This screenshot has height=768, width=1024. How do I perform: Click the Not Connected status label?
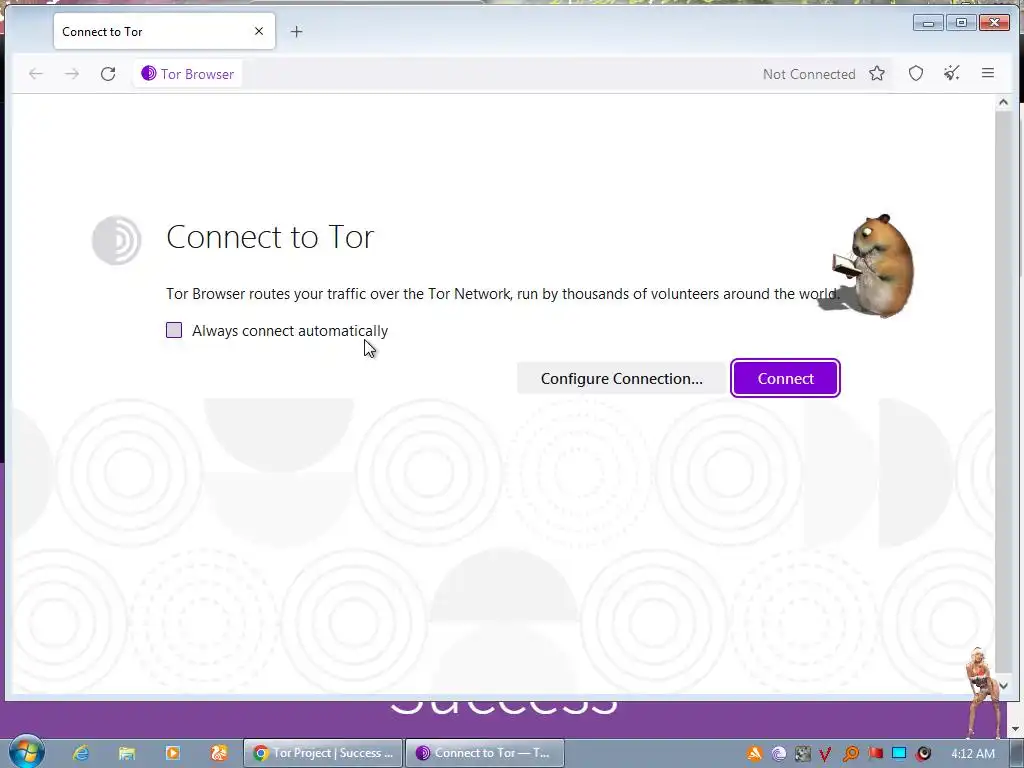pyautogui.click(x=808, y=74)
